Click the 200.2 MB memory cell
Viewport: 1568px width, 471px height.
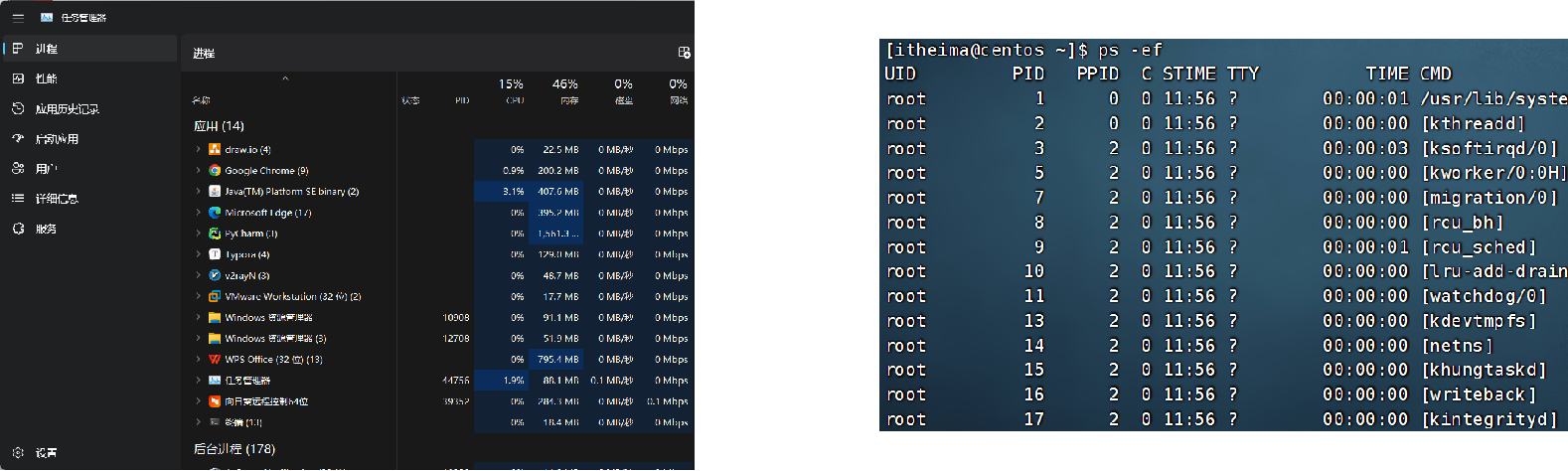[x=557, y=170]
